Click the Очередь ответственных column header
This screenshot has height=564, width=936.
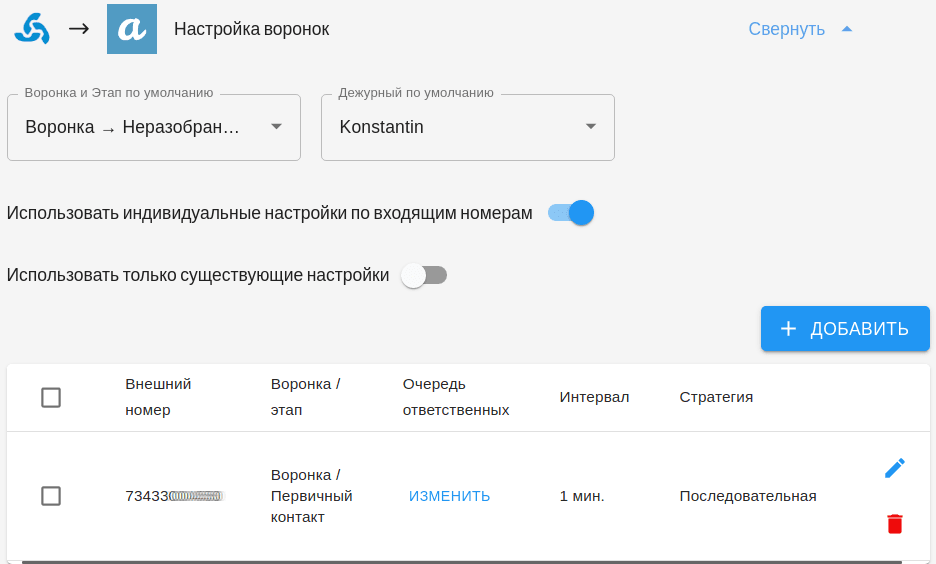(456, 397)
